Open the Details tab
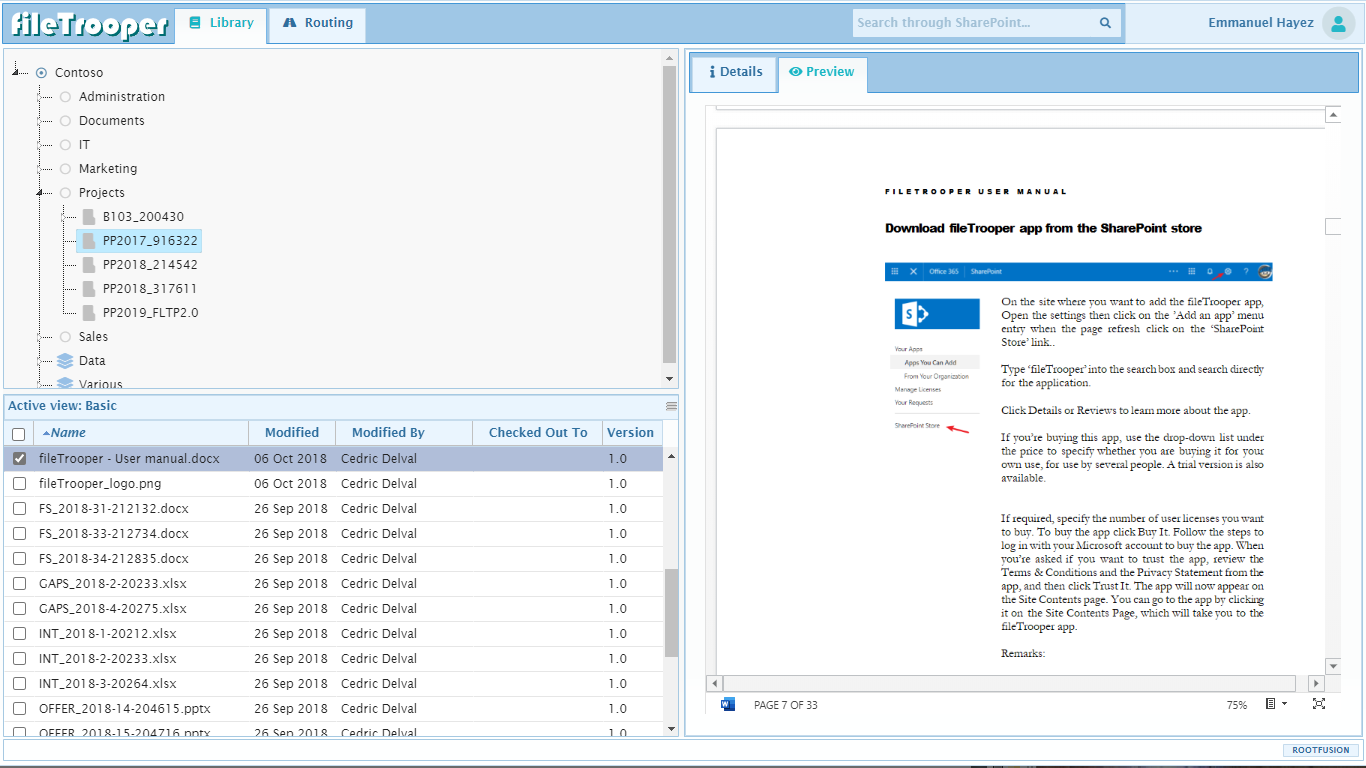This screenshot has width=1366, height=768. tap(735, 72)
